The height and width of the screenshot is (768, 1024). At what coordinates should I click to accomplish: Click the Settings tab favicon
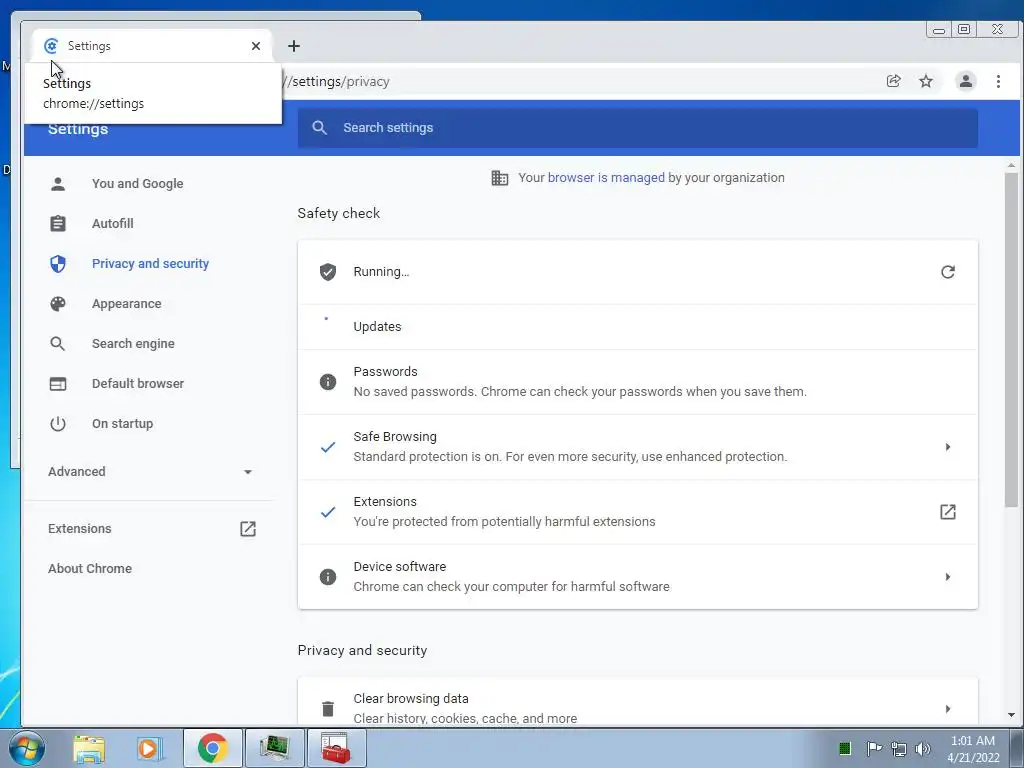51,46
